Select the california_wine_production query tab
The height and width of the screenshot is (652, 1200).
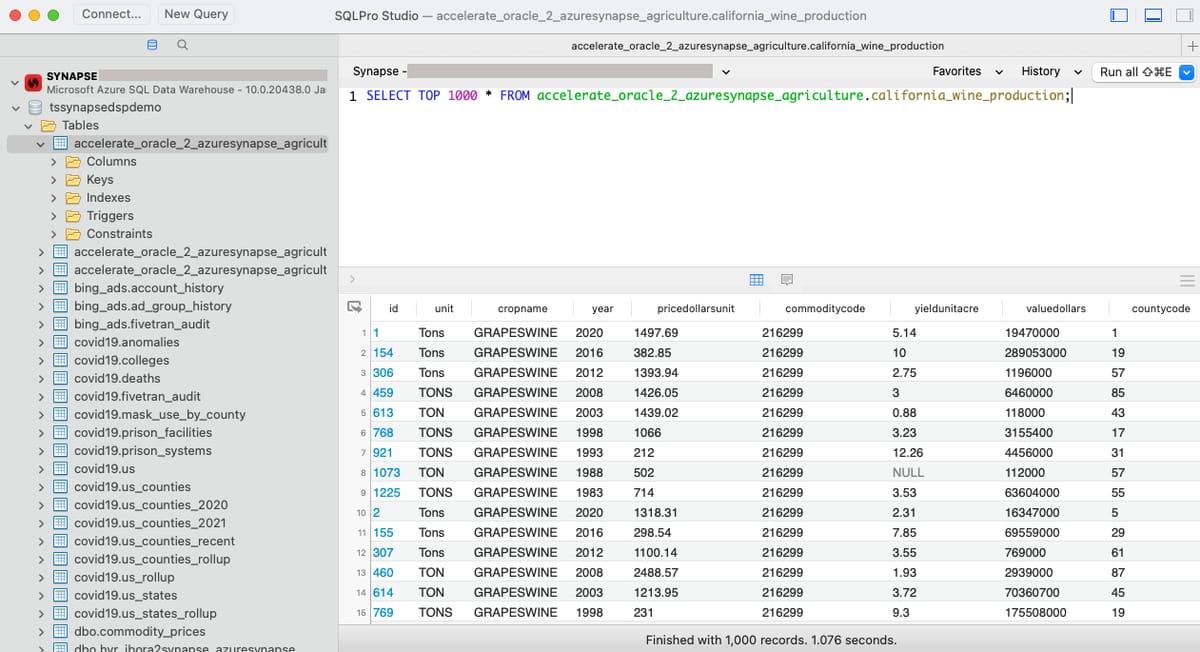(757, 46)
